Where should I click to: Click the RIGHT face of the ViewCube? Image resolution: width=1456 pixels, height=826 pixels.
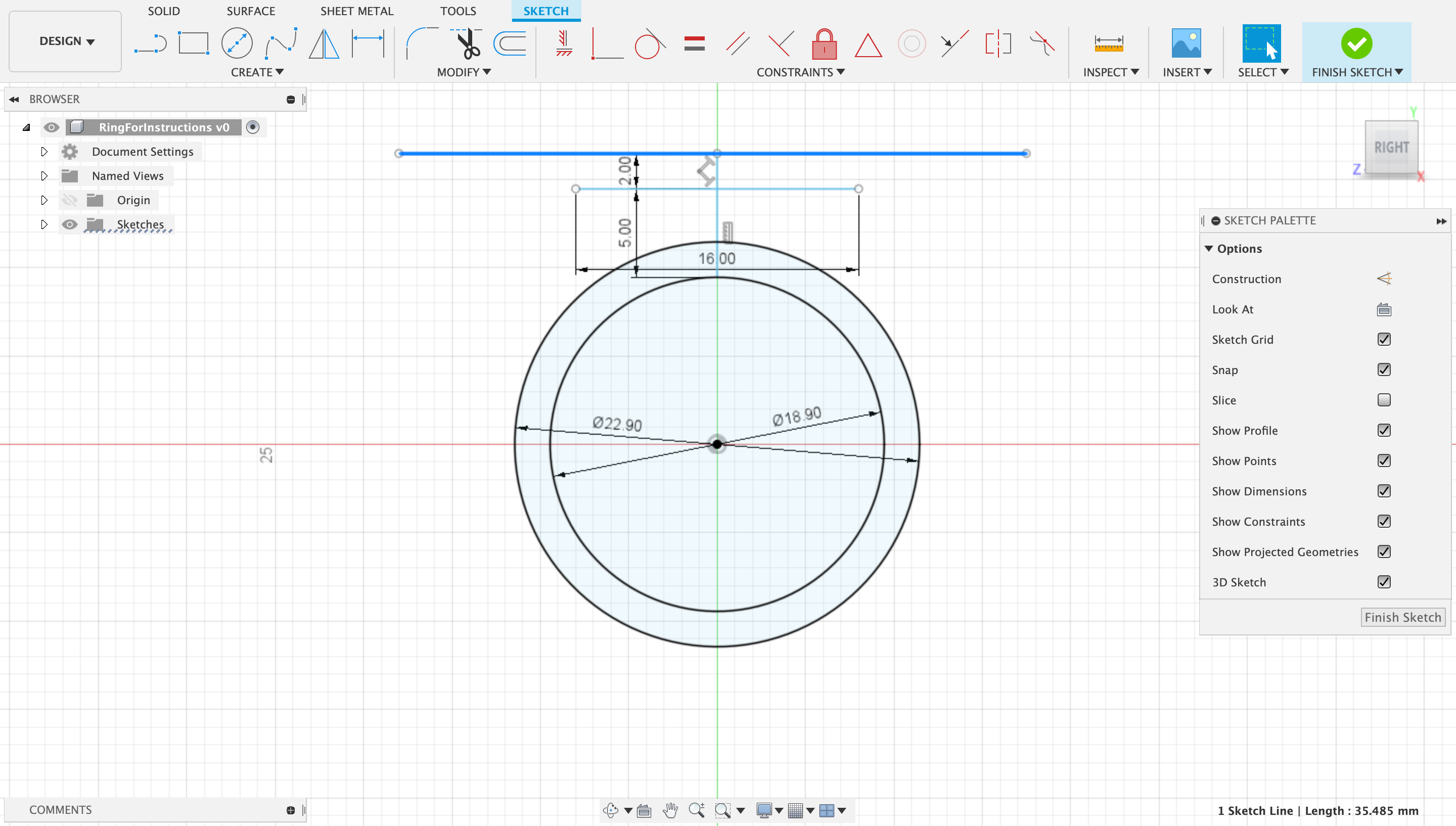coord(1391,148)
